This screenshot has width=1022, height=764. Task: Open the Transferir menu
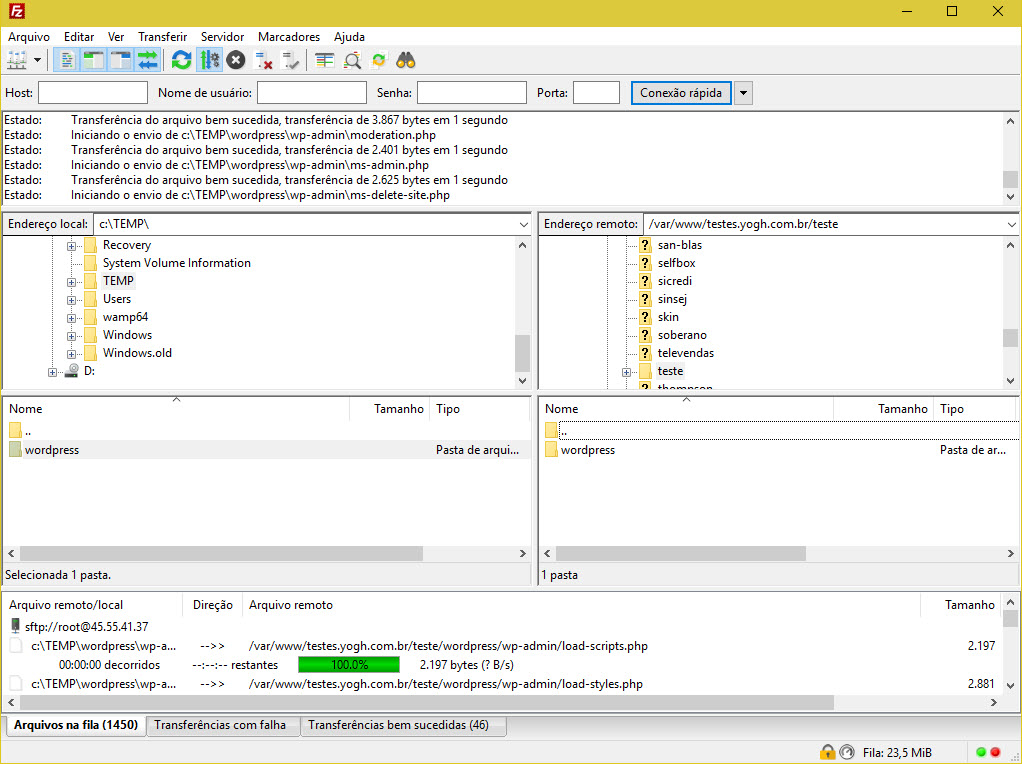click(x=162, y=37)
